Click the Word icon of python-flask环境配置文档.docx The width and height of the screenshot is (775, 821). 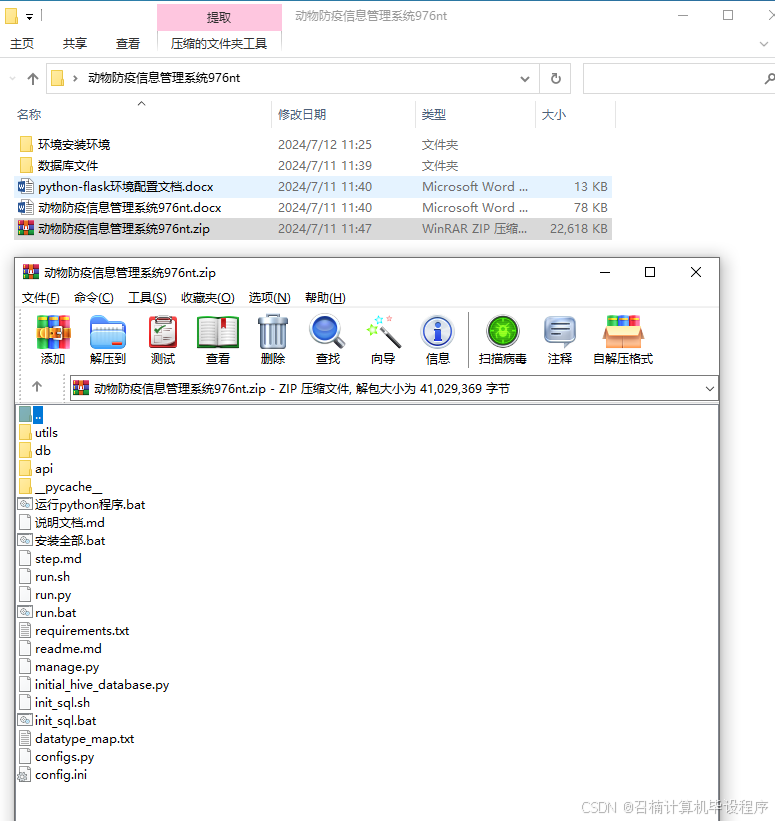pyautogui.click(x=26, y=186)
